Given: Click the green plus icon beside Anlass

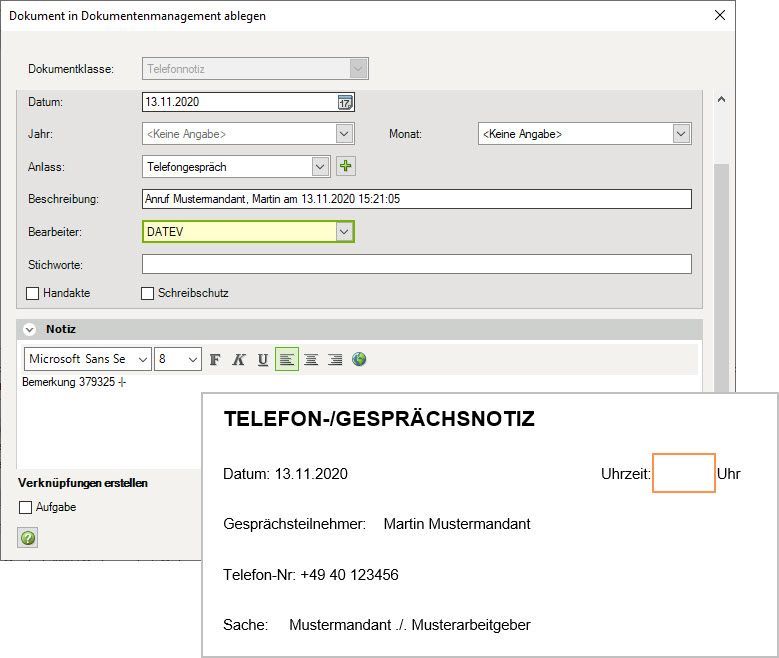Looking at the screenshot, I should point(347,166).
